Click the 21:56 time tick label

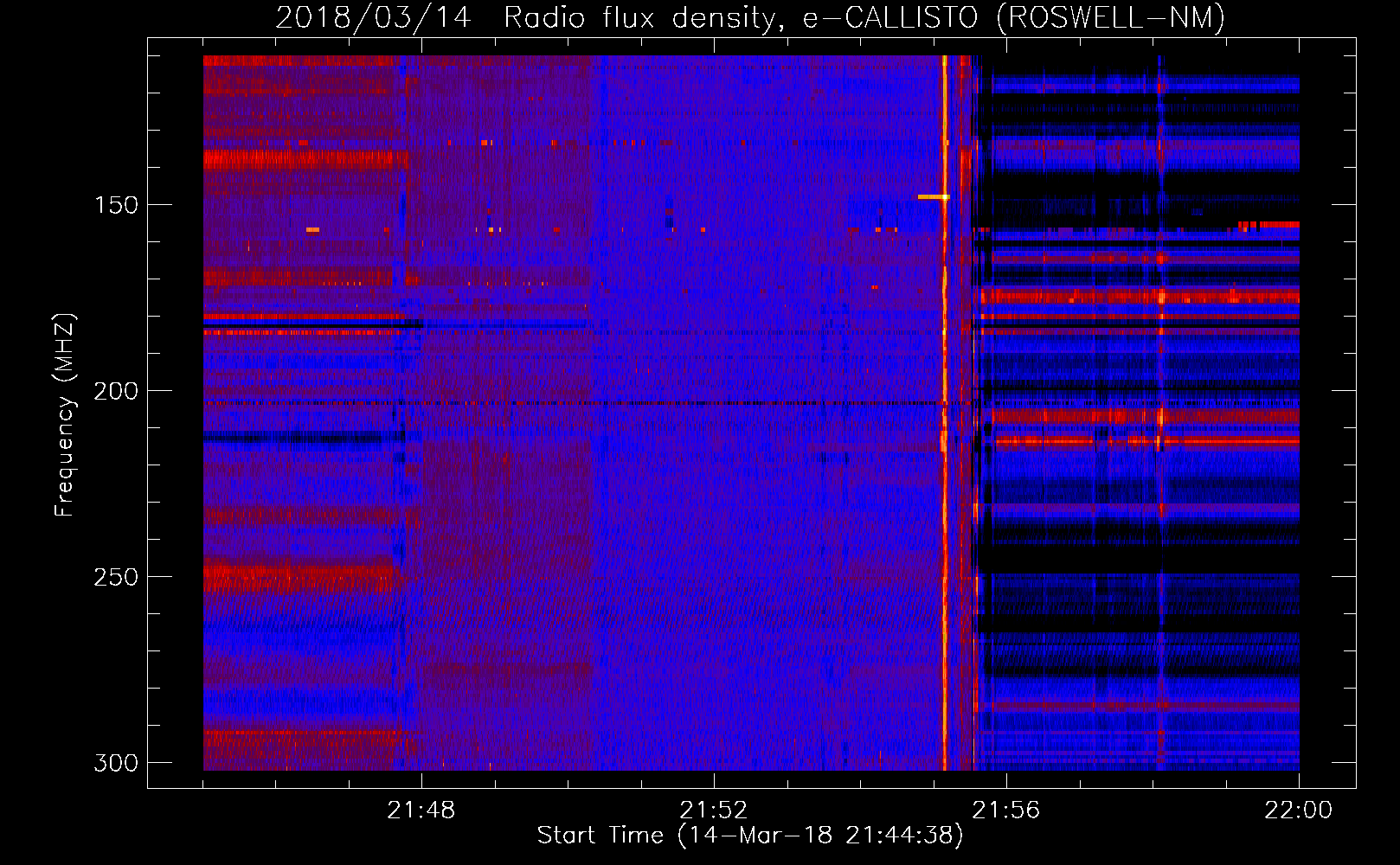1006,811
